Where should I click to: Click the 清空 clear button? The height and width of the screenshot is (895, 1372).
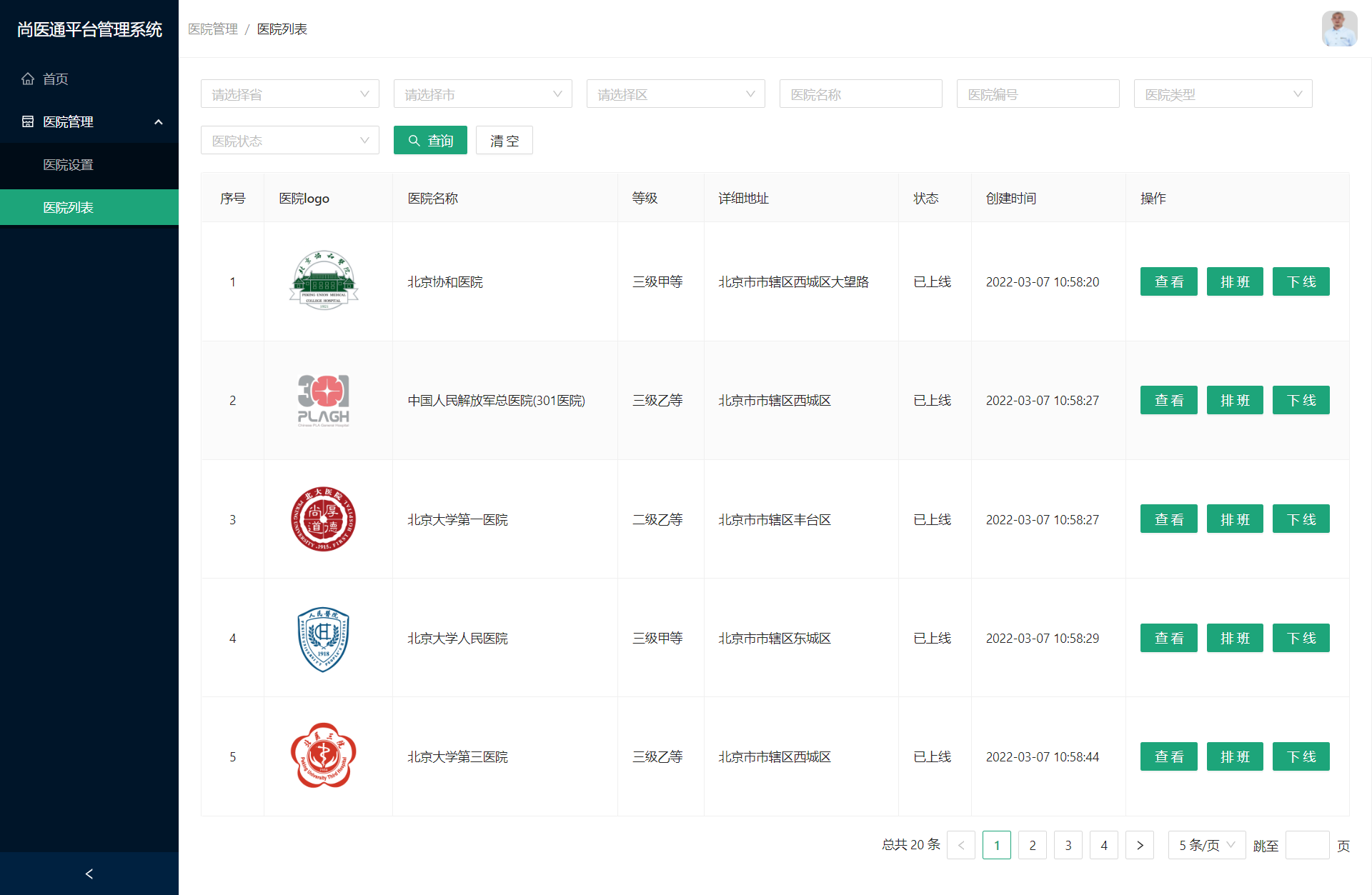[504, 140]
